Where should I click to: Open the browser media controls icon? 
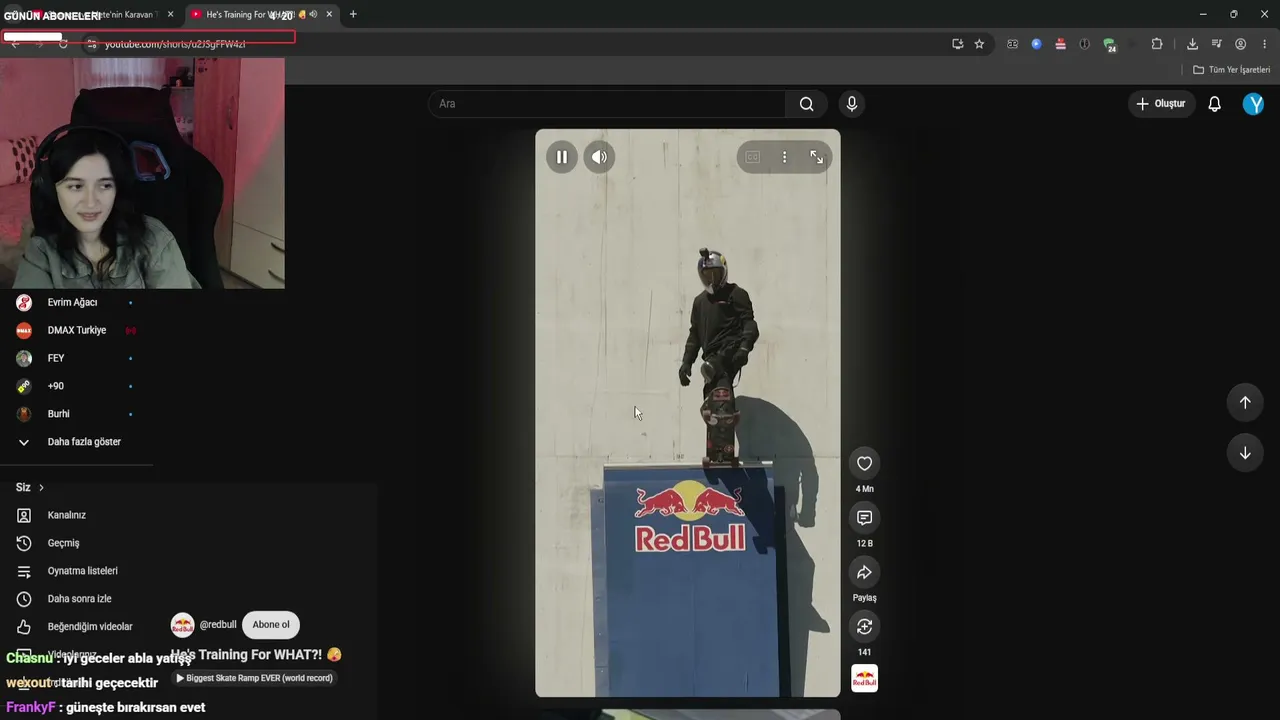[1216, 44]
